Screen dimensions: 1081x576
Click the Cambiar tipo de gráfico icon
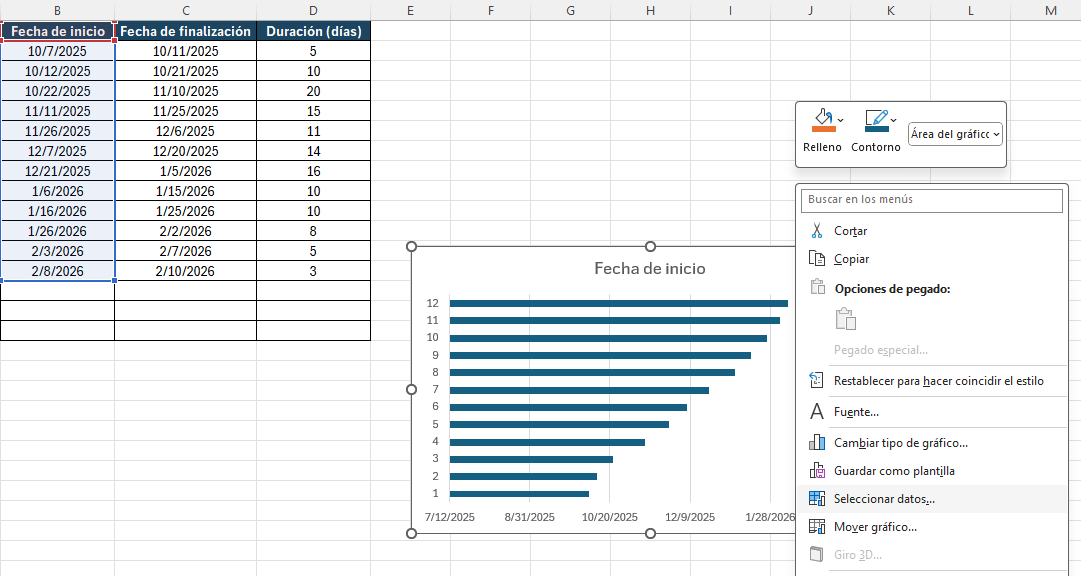pos(816,443)
